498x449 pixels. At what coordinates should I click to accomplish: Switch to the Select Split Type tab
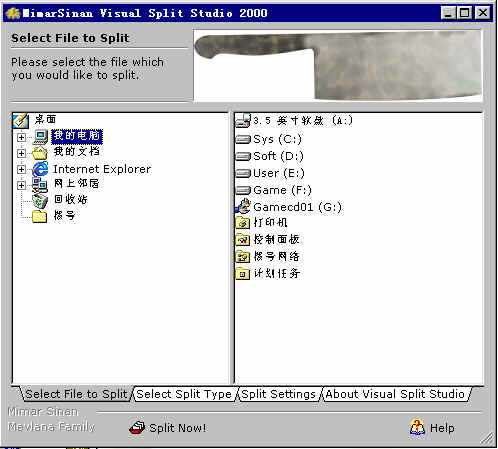coord(184,394)
